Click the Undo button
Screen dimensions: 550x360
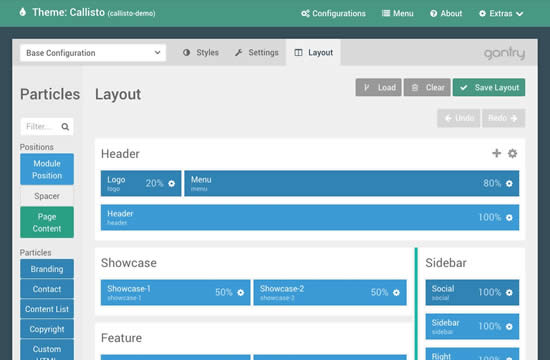tap(458, 118)
